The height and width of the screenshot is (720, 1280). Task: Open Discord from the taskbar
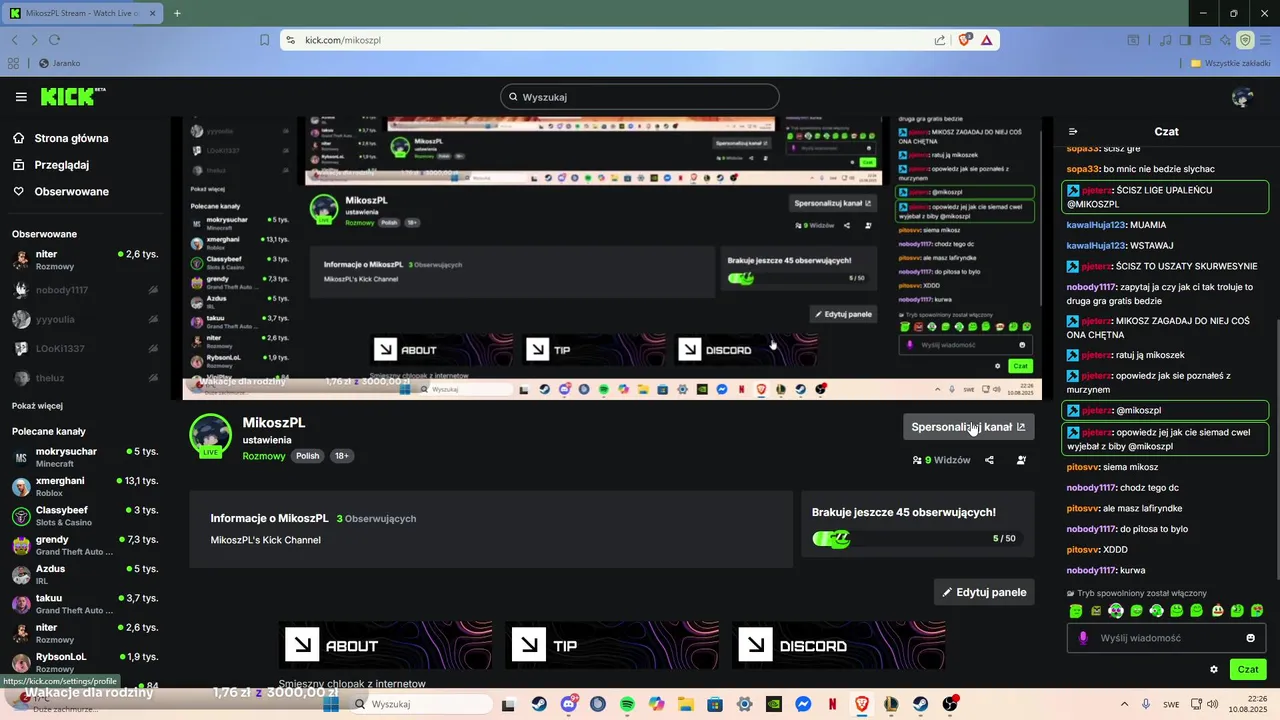pos(569,704)
